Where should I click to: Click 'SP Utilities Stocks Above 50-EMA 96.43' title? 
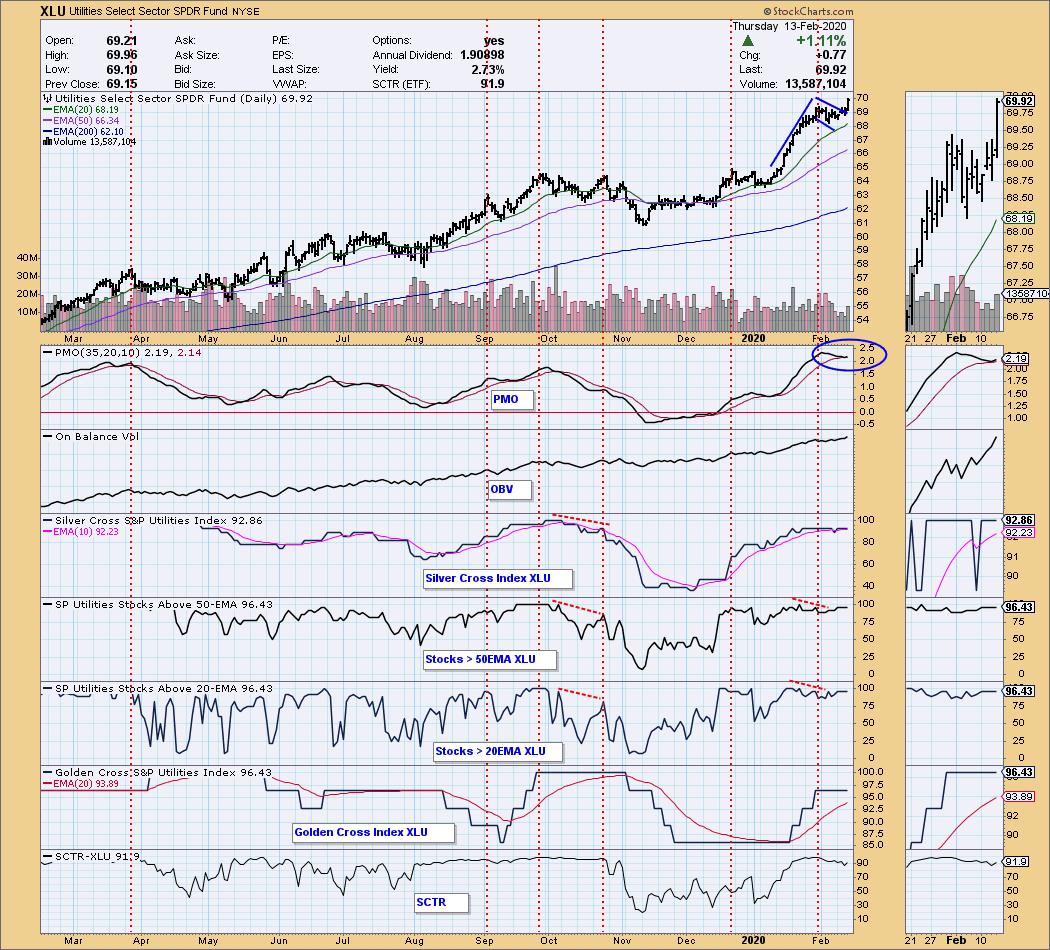(158, 605)
